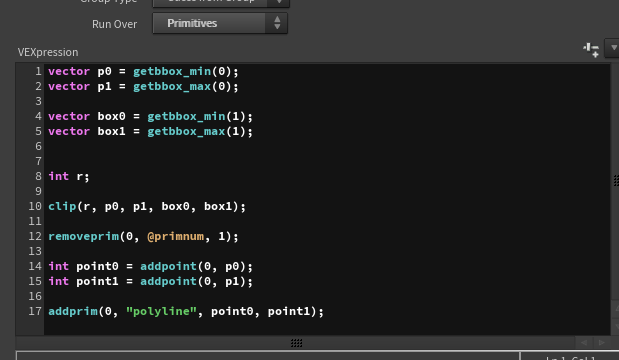Click the dotted resize grip below editor
Image resolution: width=619 pixels, height=360 pixels.
click(x=296, y=343)
